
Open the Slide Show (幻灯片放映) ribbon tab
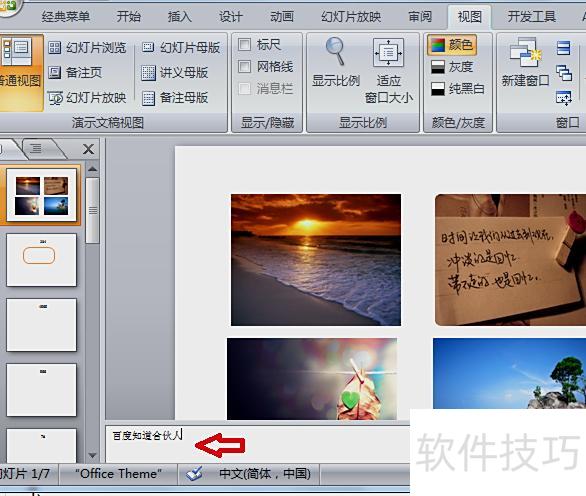point(351,16)
